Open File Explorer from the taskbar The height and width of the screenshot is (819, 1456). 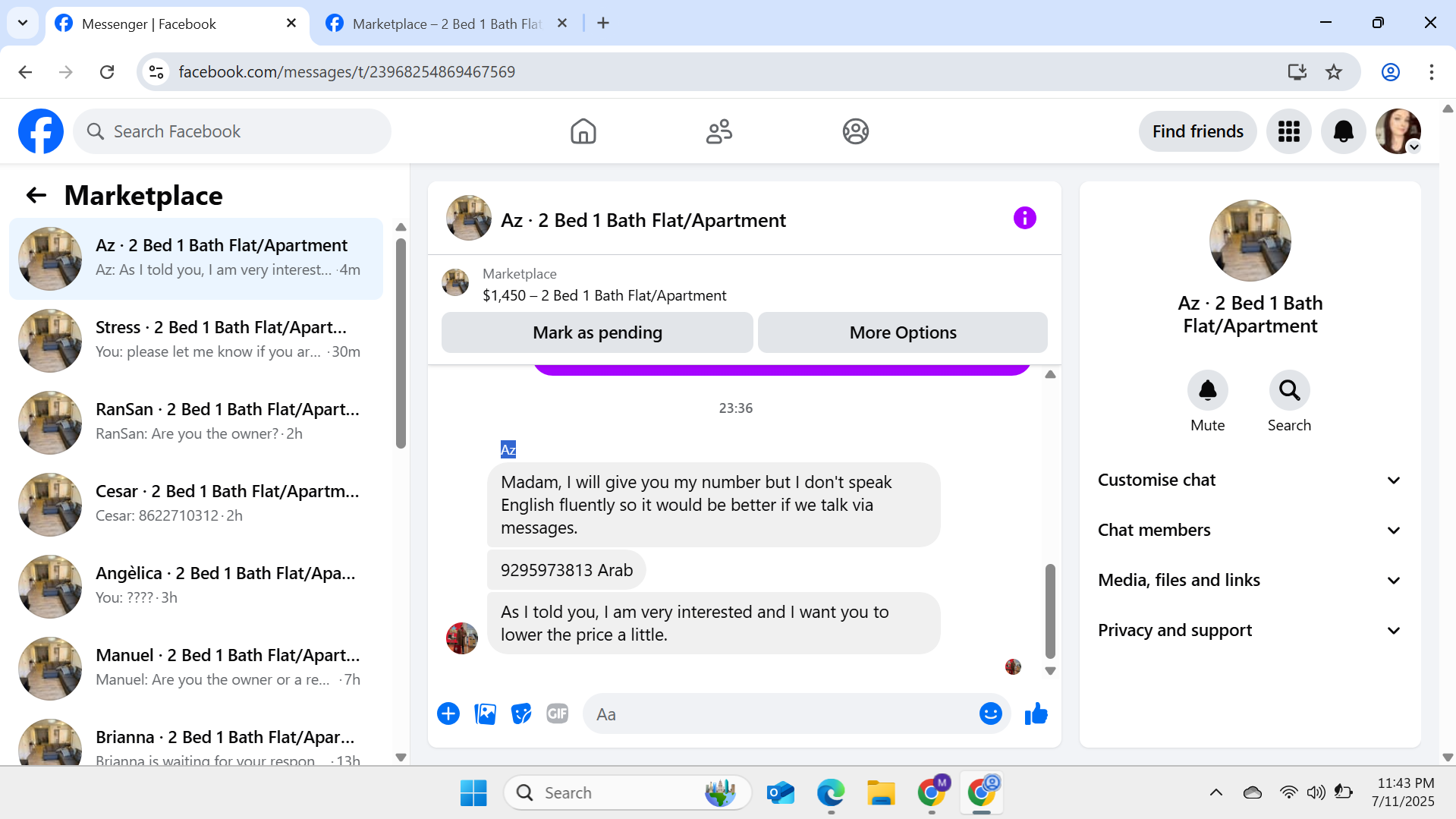click(x=881, y=792)
